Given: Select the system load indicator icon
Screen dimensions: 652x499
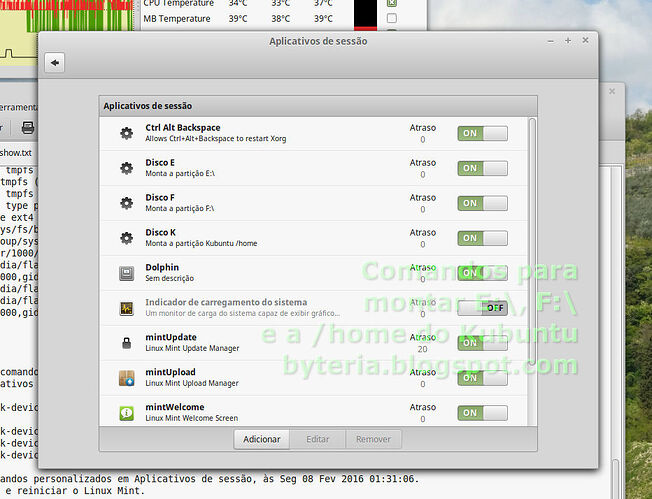Looking at the screenshot, I should point(126,308).
